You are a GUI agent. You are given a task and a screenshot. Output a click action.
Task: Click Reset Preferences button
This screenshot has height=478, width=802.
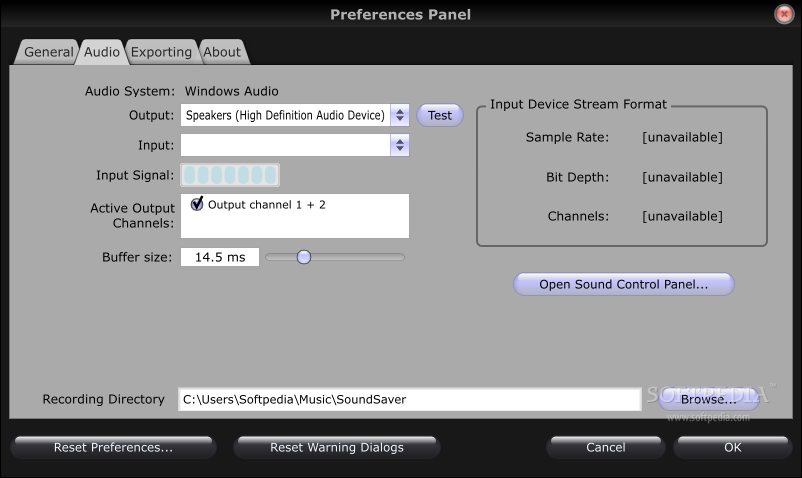(114, 447)
